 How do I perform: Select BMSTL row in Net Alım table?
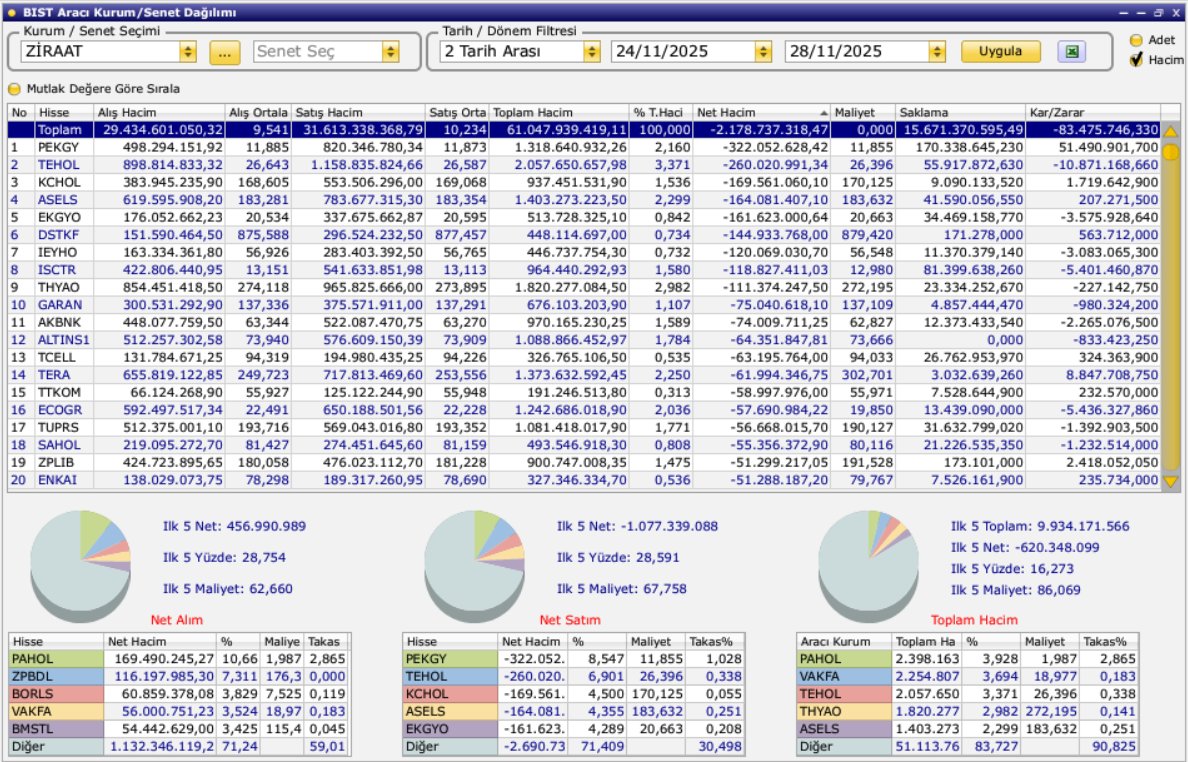coord(179,729)
